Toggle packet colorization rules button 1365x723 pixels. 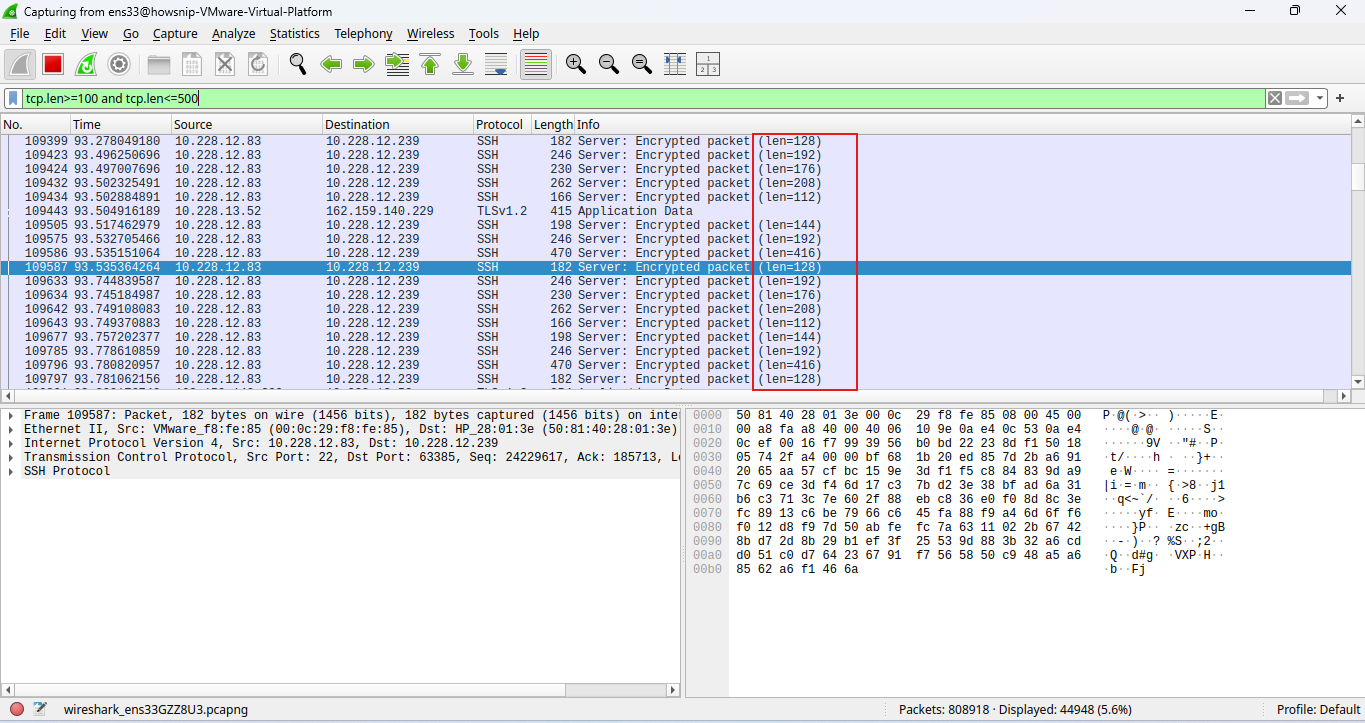point(536,64)
